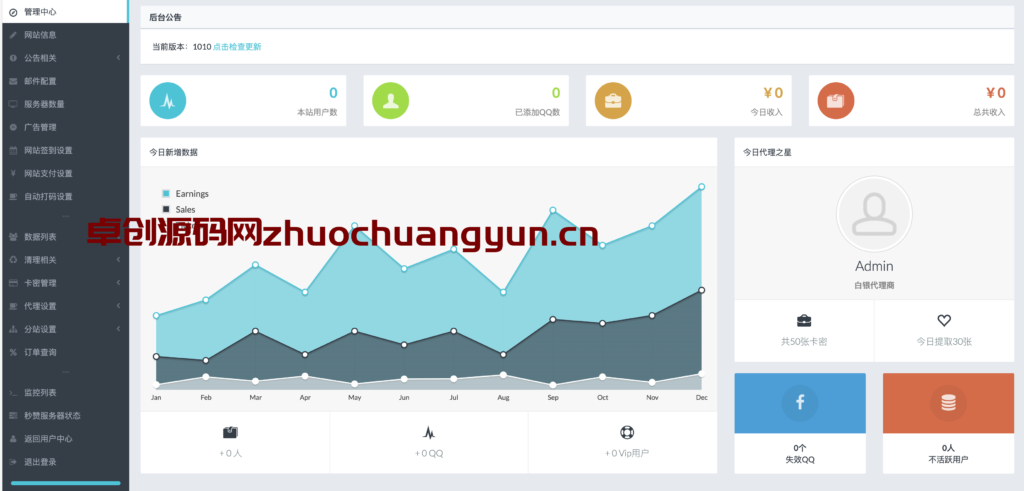Click the user icon beside 返回用户中心
The image size is (1024, 491).
point(13,439)
